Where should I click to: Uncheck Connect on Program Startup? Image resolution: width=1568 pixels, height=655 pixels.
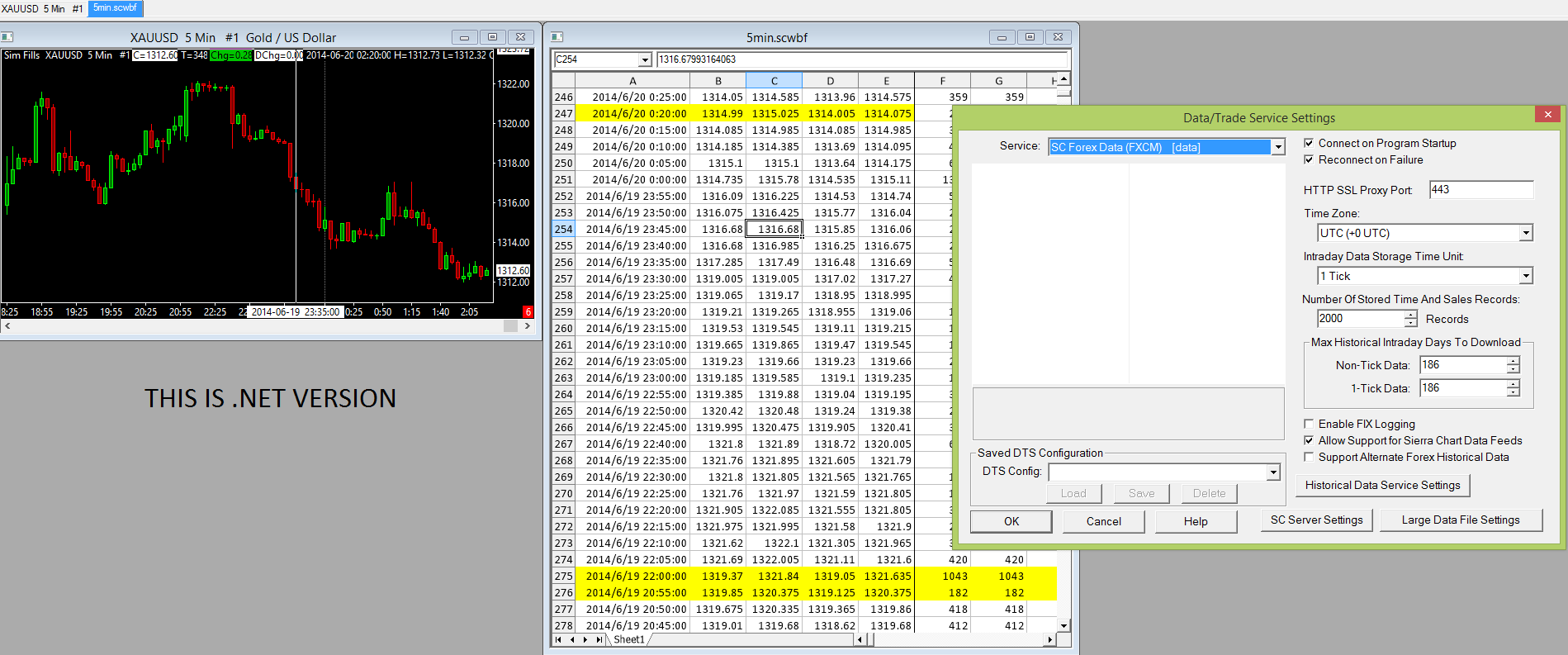tap(1309, 144)
